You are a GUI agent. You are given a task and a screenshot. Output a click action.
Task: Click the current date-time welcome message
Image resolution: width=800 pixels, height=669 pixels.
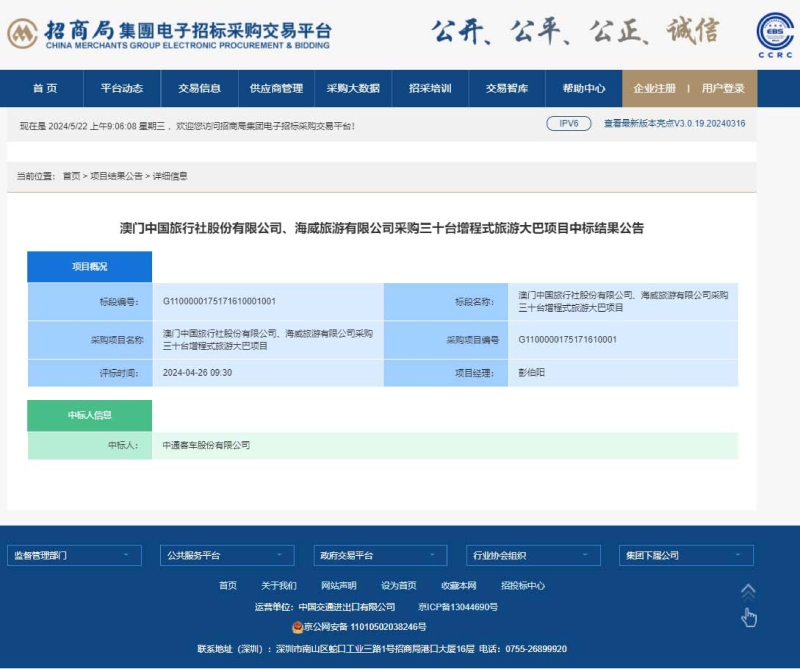pos(187,126)
